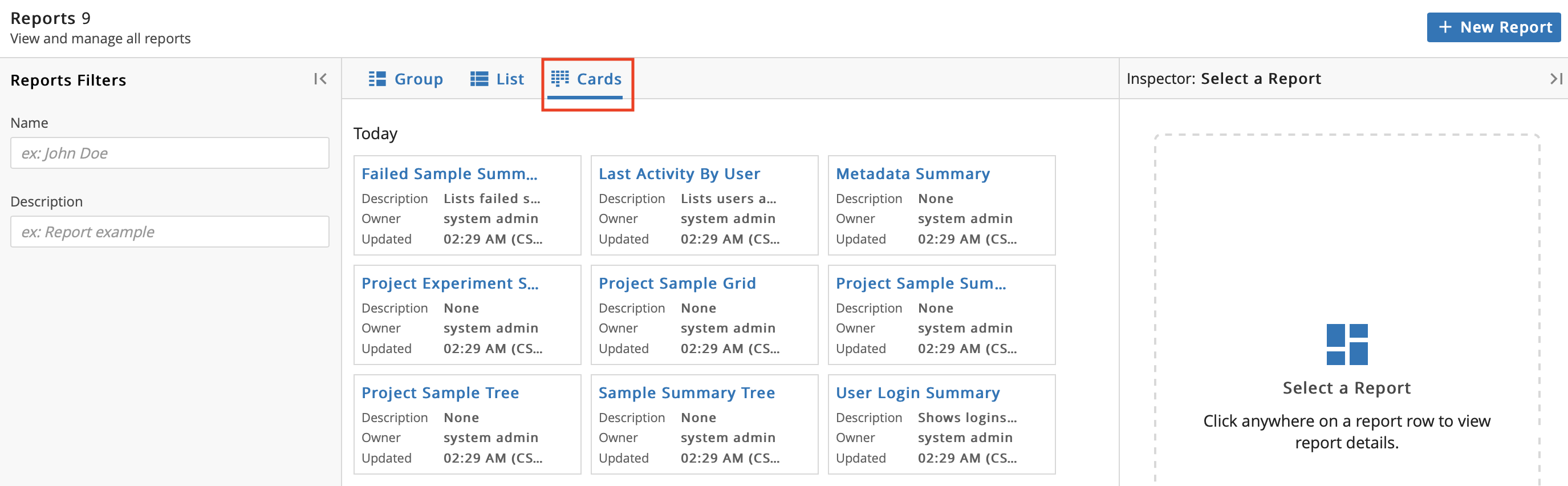Open the Last Activity By User report
1568x486 pixels.
(x=679, y=174)
